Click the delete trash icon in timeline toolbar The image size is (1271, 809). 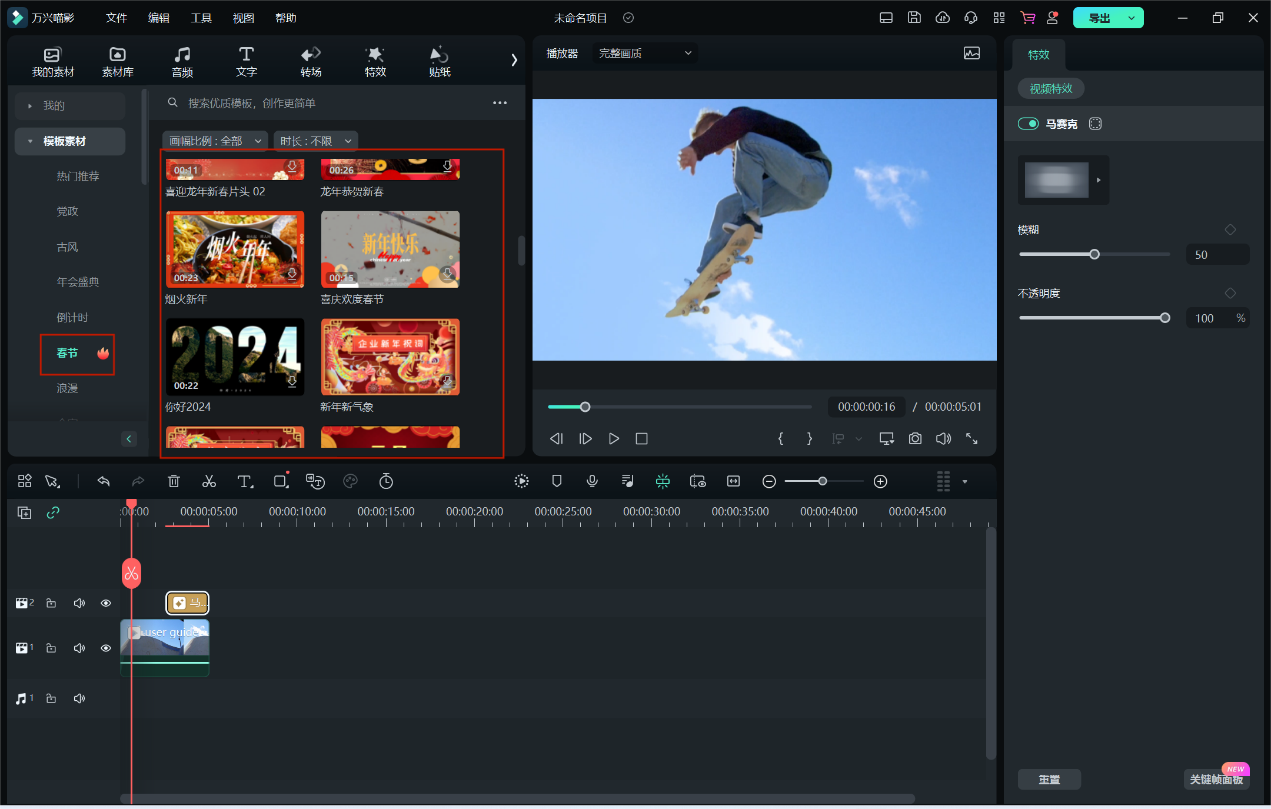[174, 481]
